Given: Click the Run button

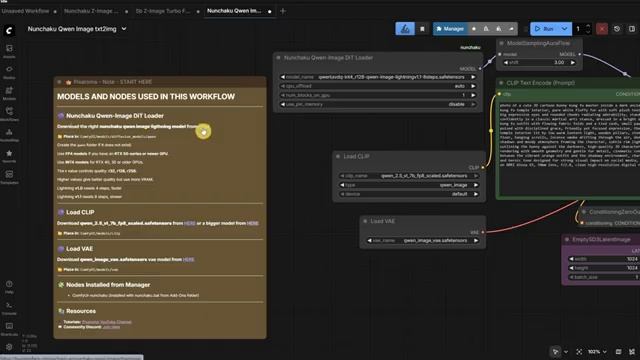Looking at the screenshot, I should [x=545, y=29].
